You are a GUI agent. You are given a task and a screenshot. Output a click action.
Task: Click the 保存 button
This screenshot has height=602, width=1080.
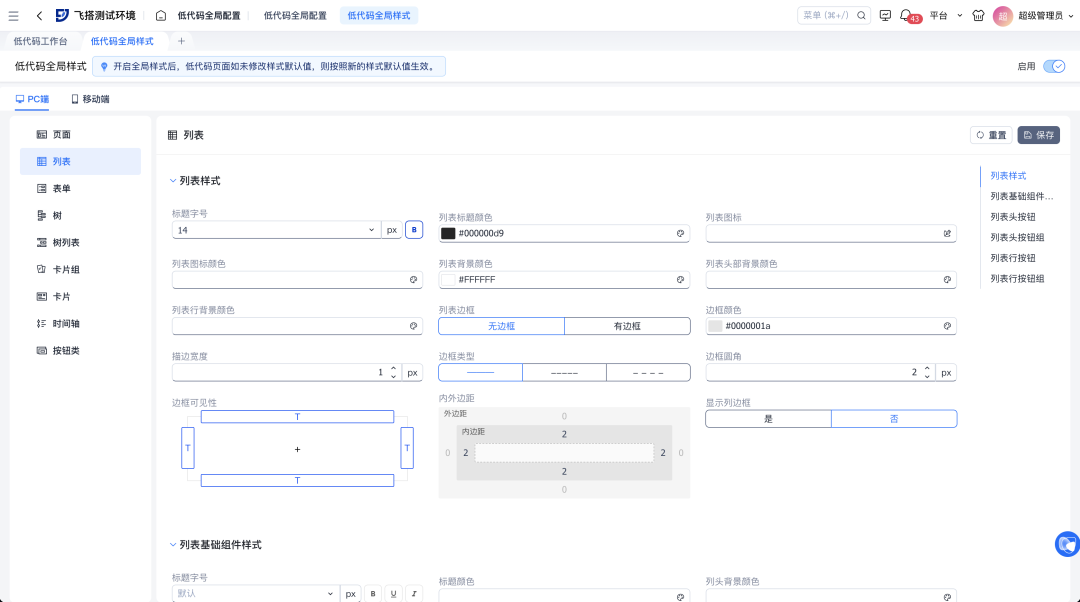click(x=1039, y=135)
